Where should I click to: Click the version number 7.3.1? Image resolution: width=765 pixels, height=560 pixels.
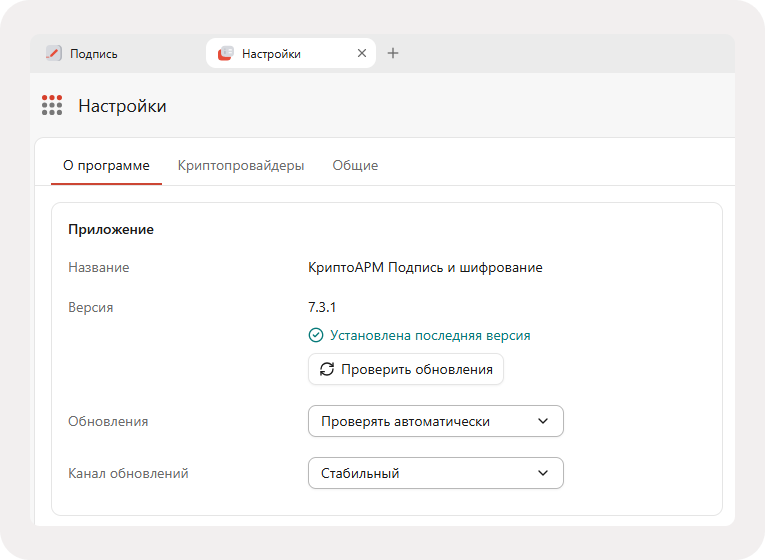click(x=322, y=307)
